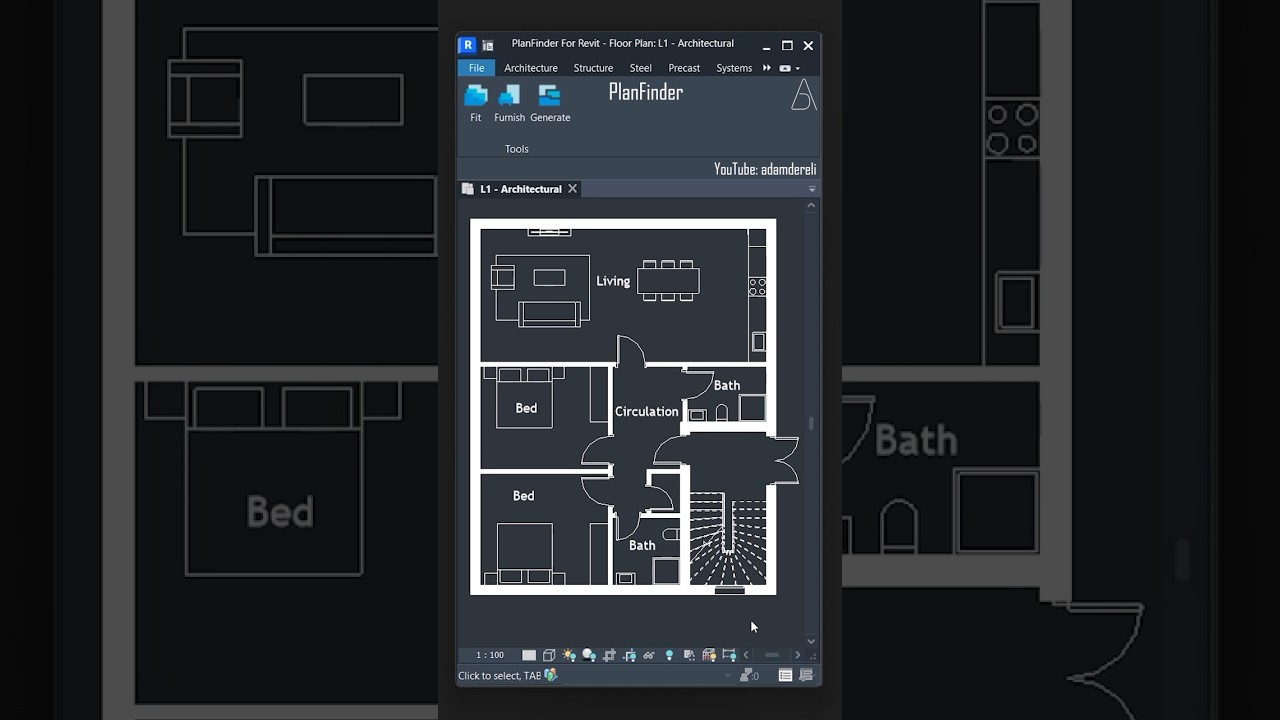Click the Generate tool icon
The height and width of the screenshot is (720, 1280).
point(549,95)
